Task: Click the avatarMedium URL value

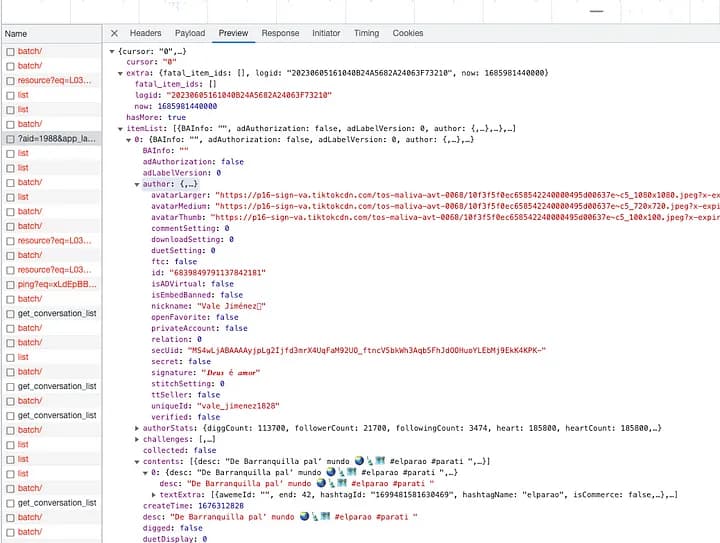Action: pyautogui.click(x=467, y=206)
